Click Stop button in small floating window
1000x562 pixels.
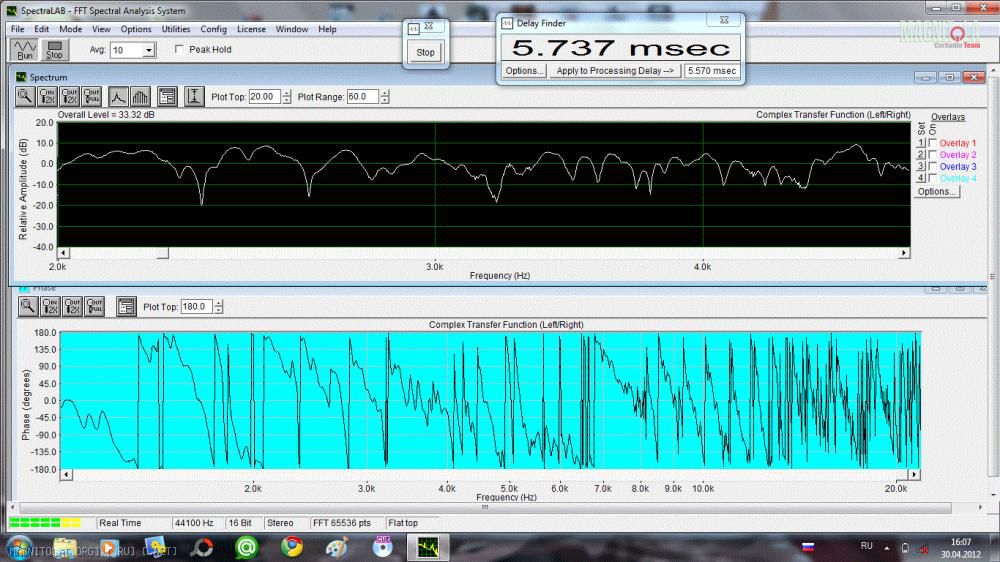pos(425,52)
